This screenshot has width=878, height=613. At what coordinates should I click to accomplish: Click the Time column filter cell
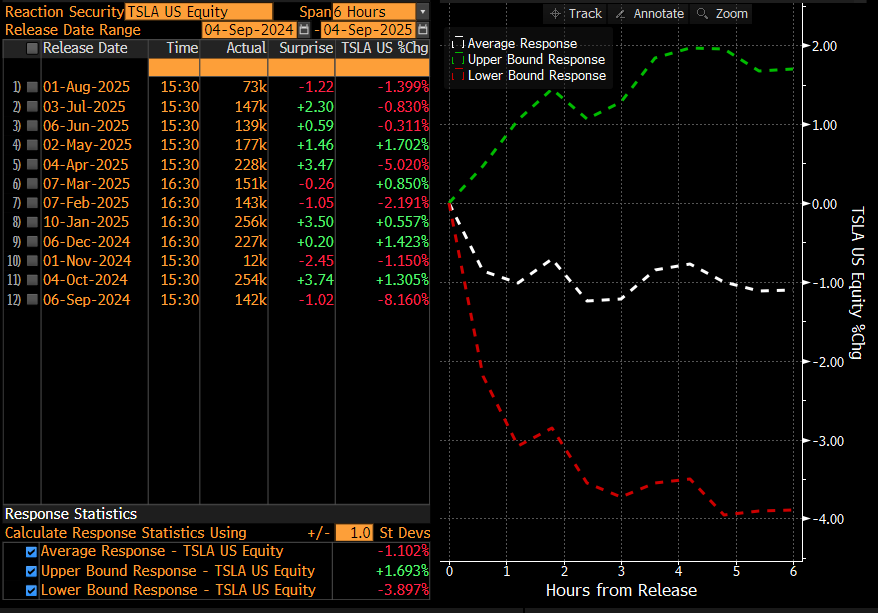tap(174, 67)
